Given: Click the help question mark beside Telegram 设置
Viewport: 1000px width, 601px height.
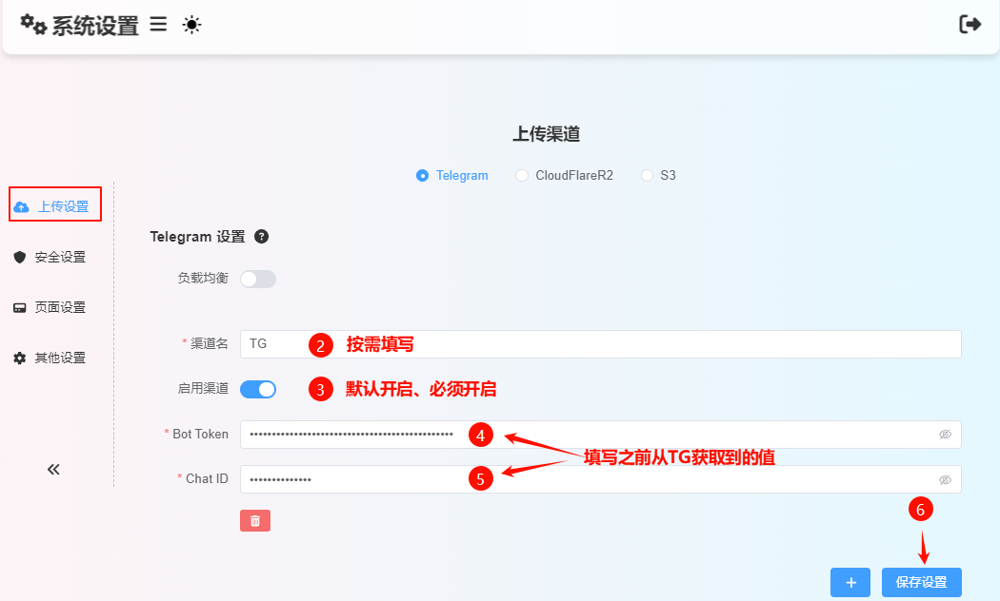Looking at the screenshot, I should tap(261, 237).
